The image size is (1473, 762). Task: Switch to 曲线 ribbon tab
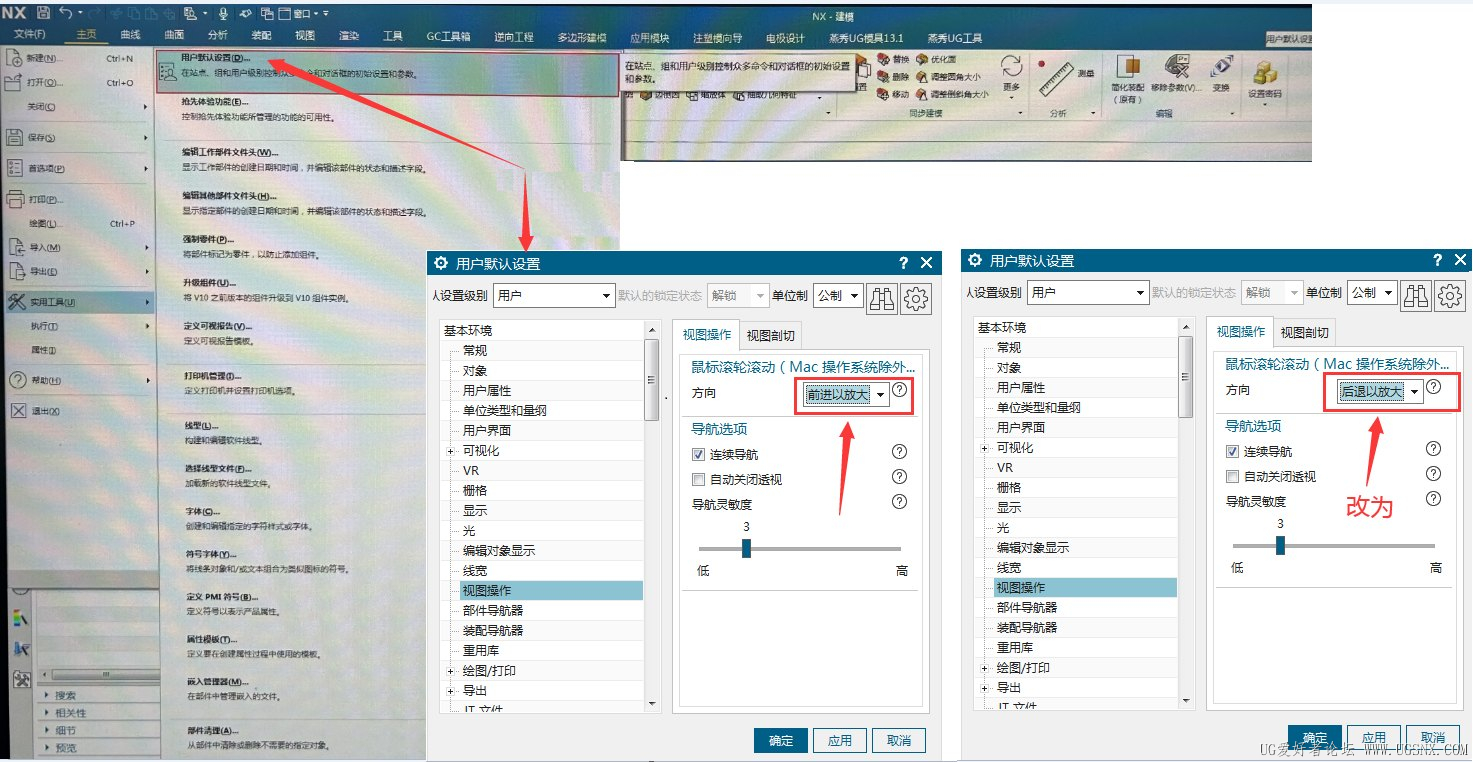[131, 35]
